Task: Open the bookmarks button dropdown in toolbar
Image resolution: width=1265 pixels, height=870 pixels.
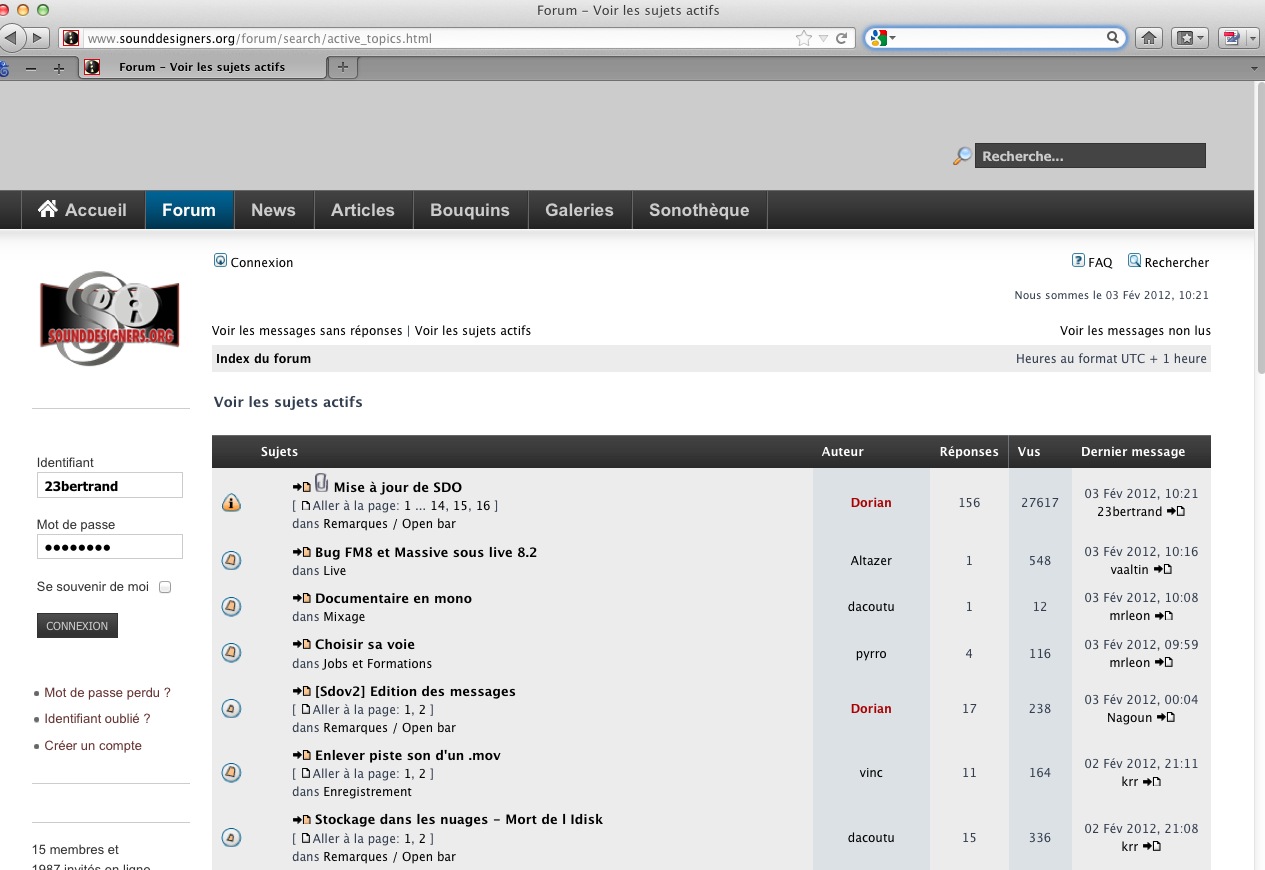Action: (x=1190, y=38)
